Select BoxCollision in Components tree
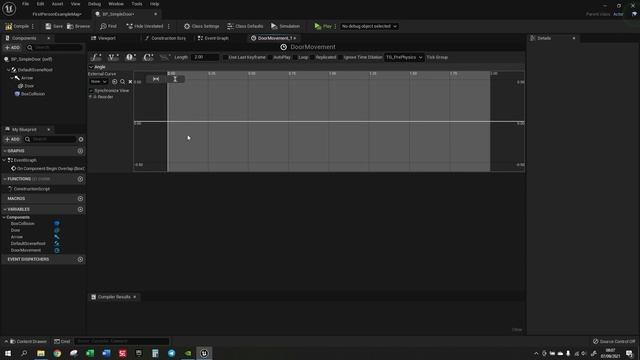Screen dimensions: 640x360 point(30,94)
